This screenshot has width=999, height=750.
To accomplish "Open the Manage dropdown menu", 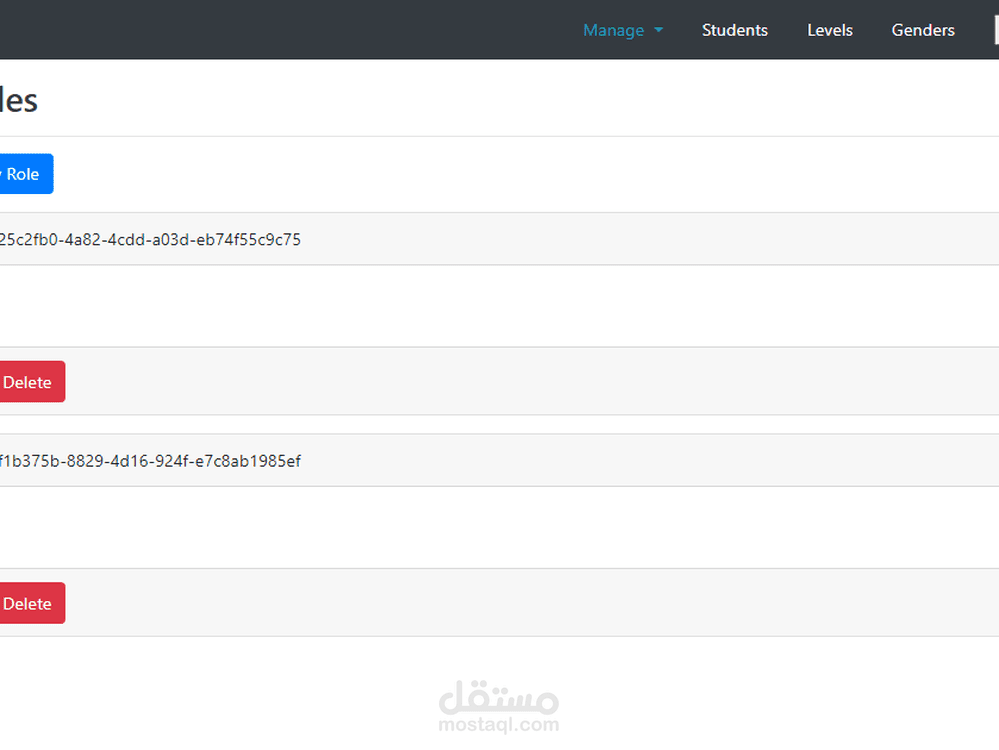I will (x=622, y=30).
